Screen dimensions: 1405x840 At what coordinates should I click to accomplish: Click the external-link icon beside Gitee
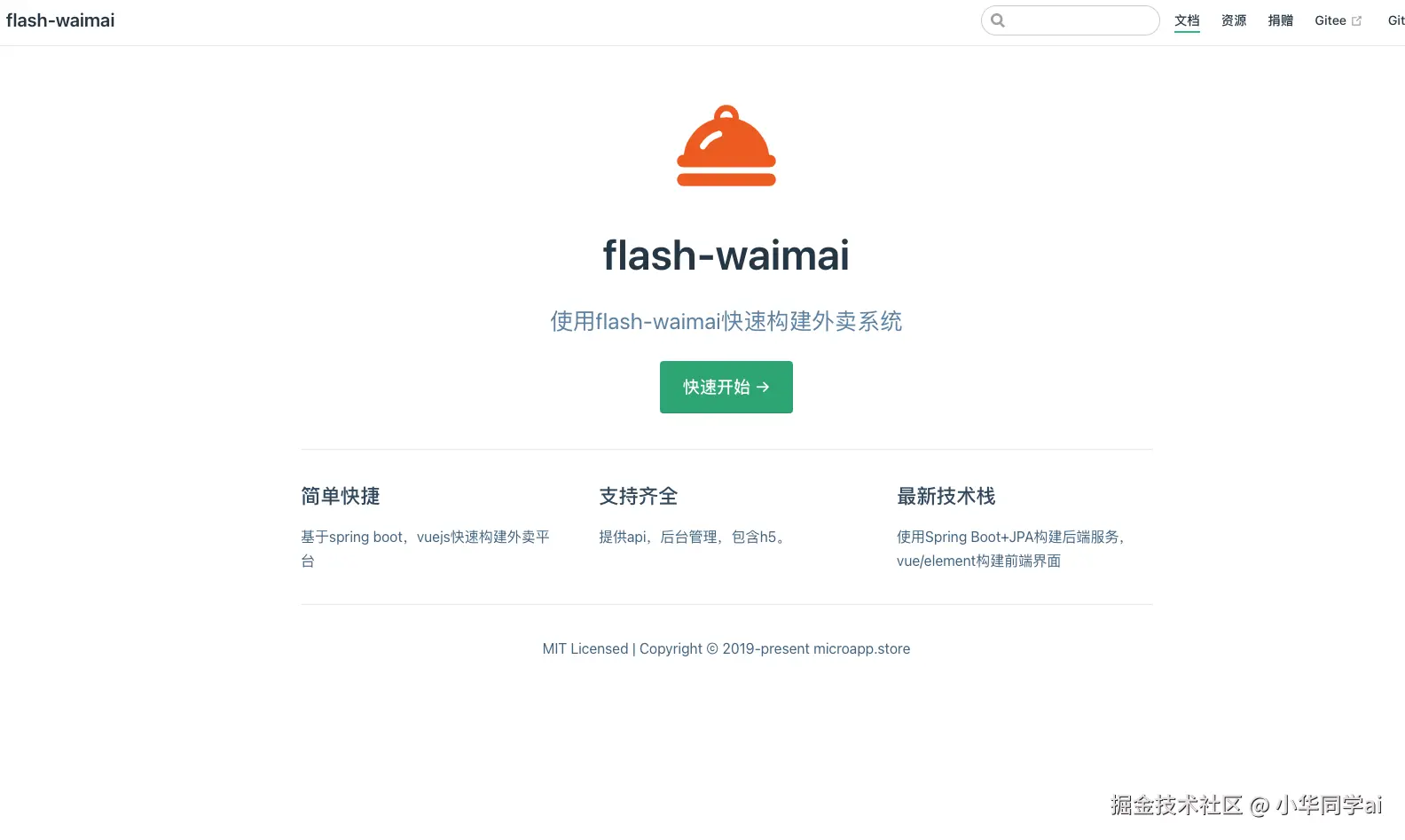(x=1356, y=21)
